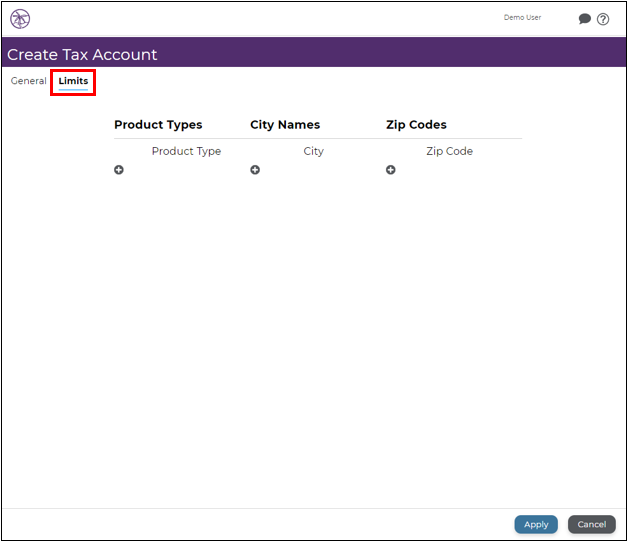Image resolution: width=629 pixels, height=544 pixels.
Task: Click the app logo icon in the header
Action: (x=20, y=19)
